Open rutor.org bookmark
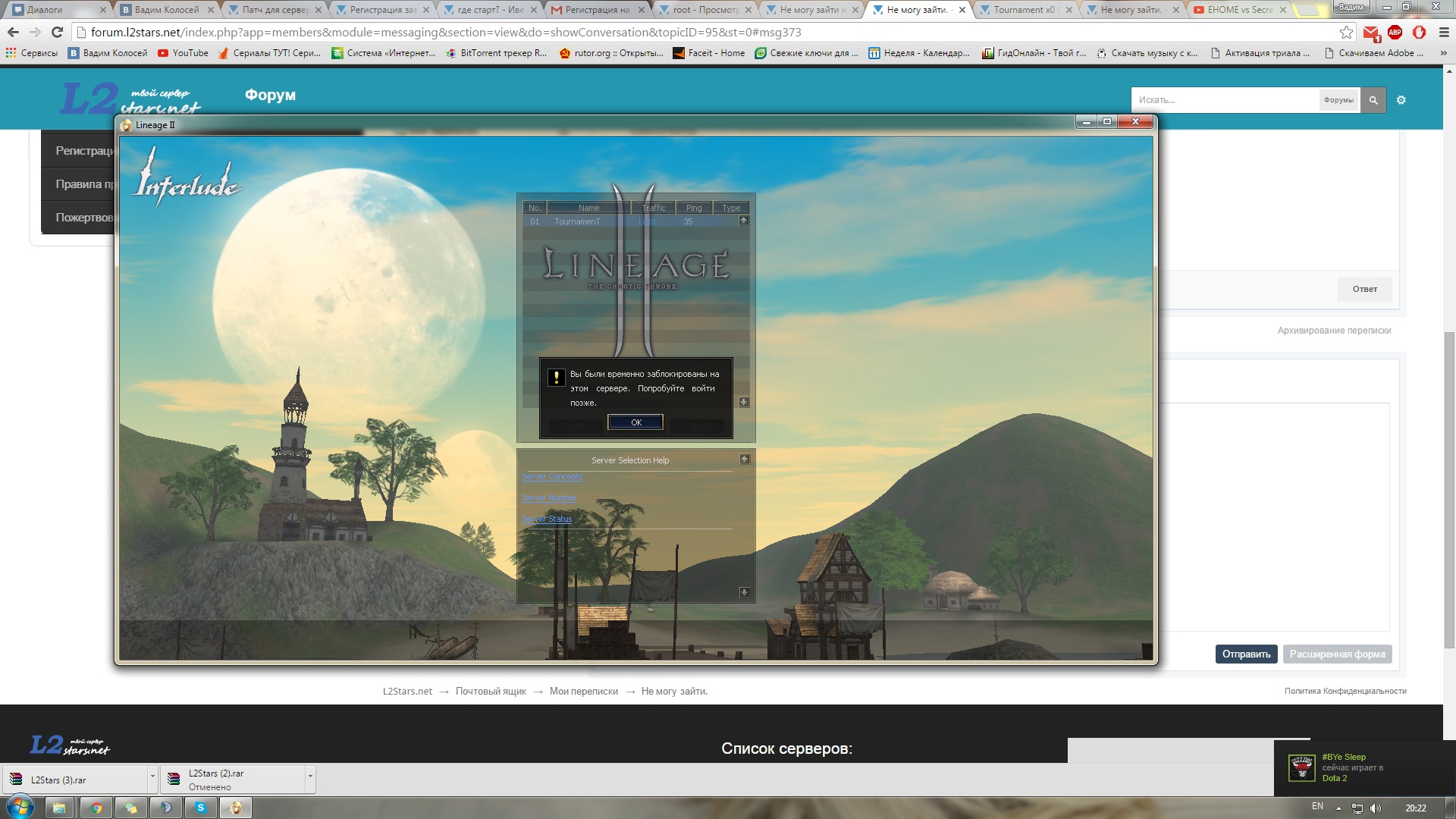This screenshot has height=819, width=1456. click(611, 53)
